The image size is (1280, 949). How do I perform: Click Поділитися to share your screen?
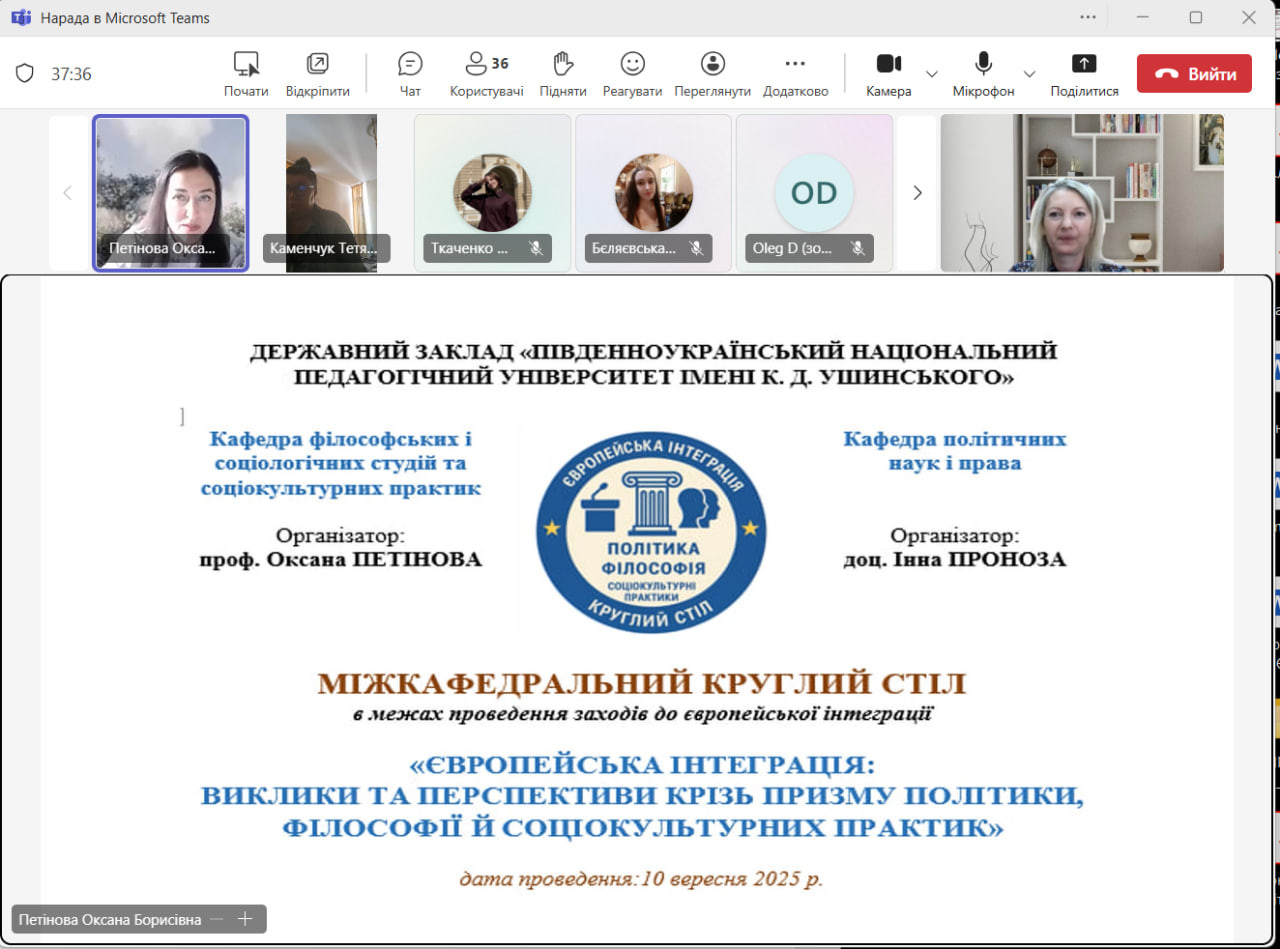(1084, 74)
